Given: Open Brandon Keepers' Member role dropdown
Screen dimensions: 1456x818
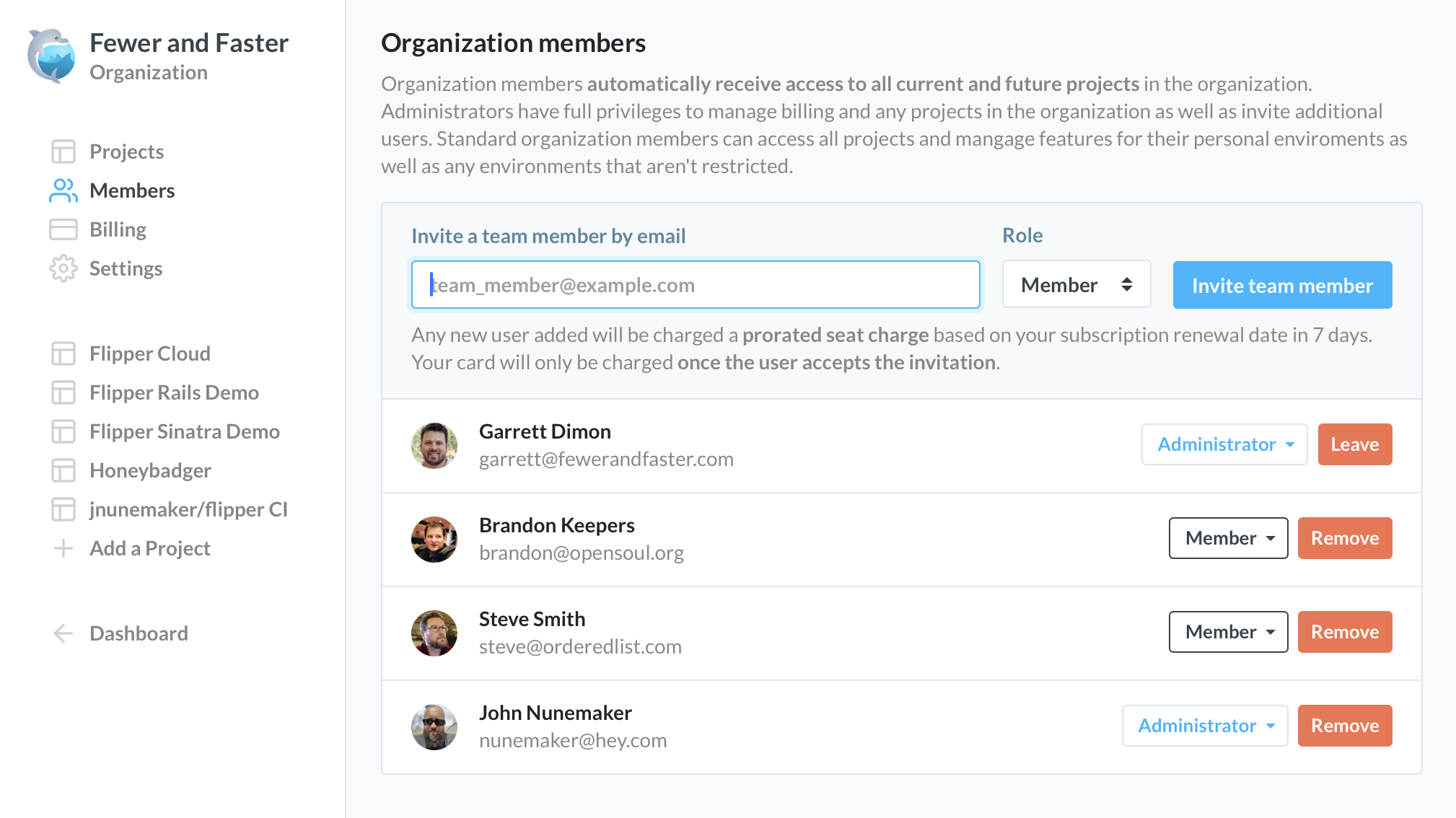Looking at the screenshot, I should coord(1228,538).
